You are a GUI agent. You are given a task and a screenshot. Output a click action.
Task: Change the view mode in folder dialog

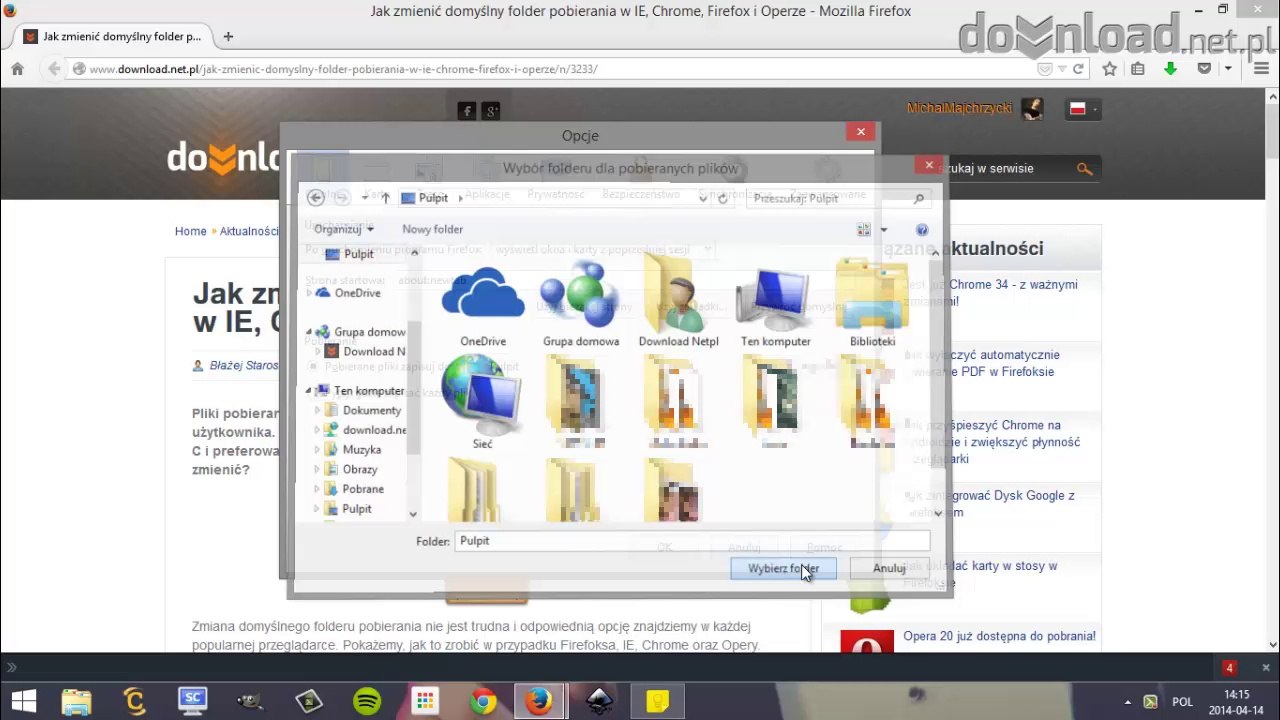(864, 229)
